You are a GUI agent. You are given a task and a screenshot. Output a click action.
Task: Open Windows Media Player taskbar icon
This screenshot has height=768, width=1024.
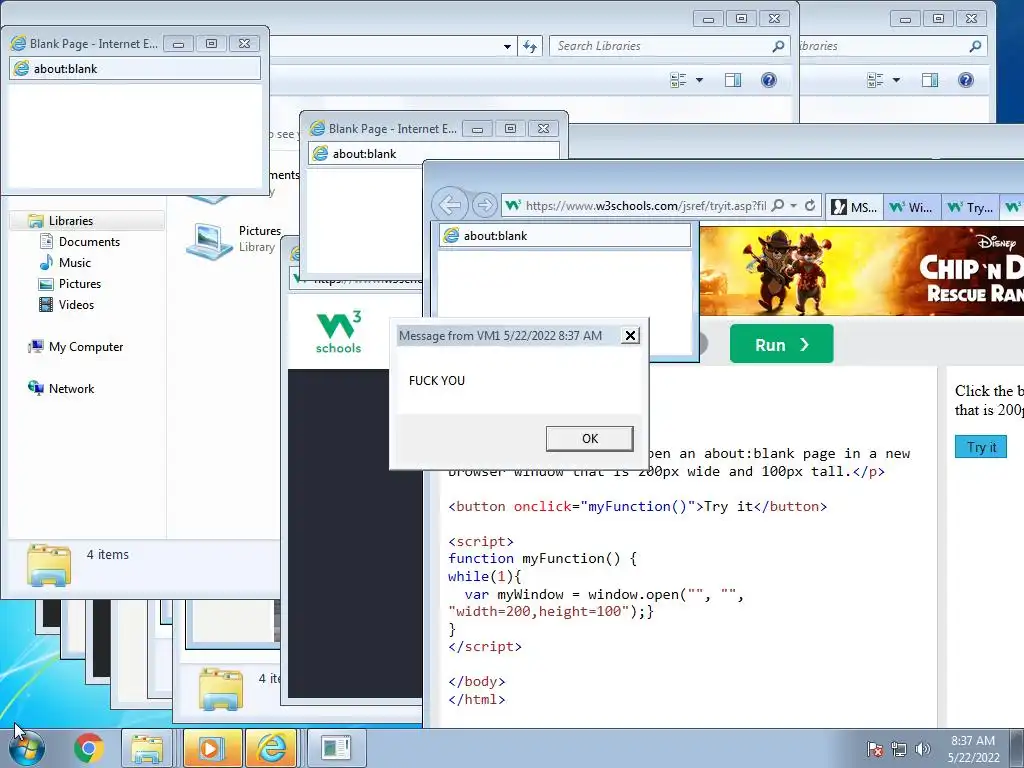(212, 748)
